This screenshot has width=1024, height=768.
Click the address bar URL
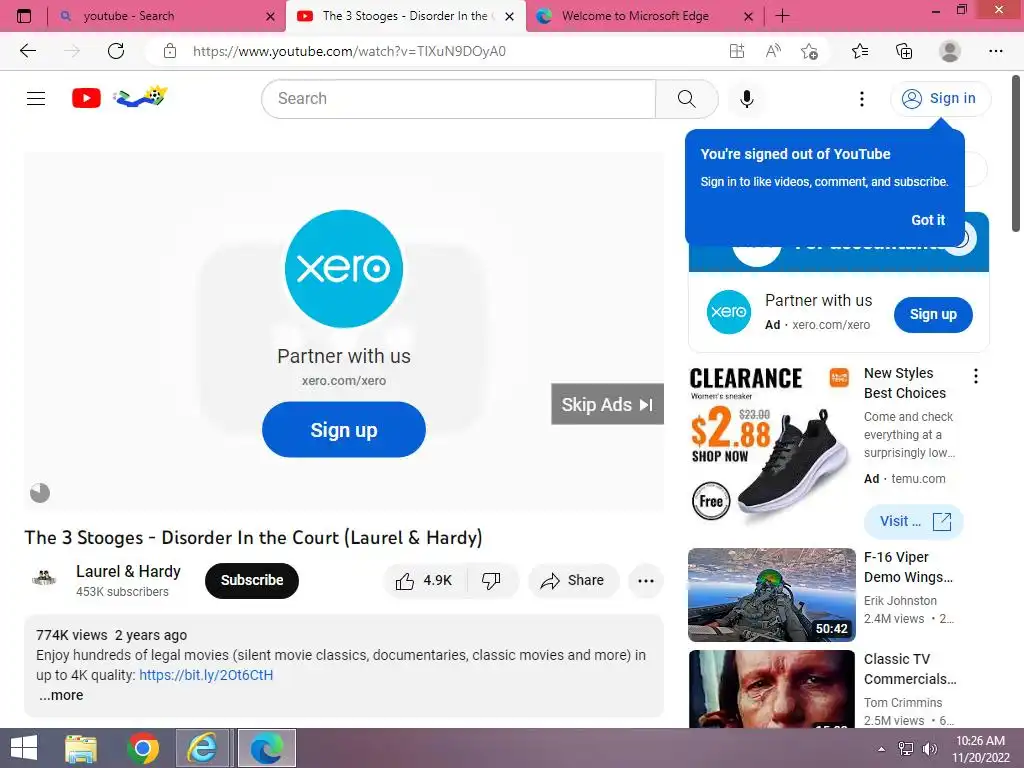pos(349,51)
